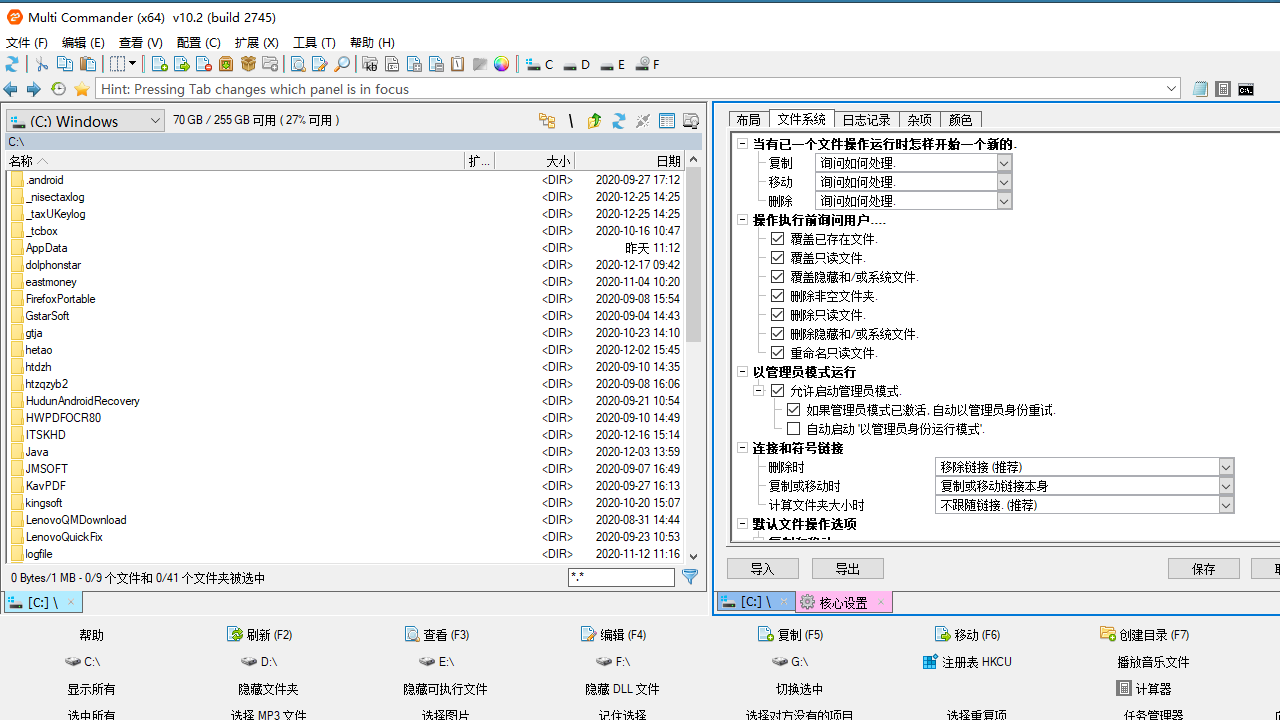Screen dimensions: 1280x720
Task: Click the Copy icon on the toolbar
Action: [x=63, y=64]
